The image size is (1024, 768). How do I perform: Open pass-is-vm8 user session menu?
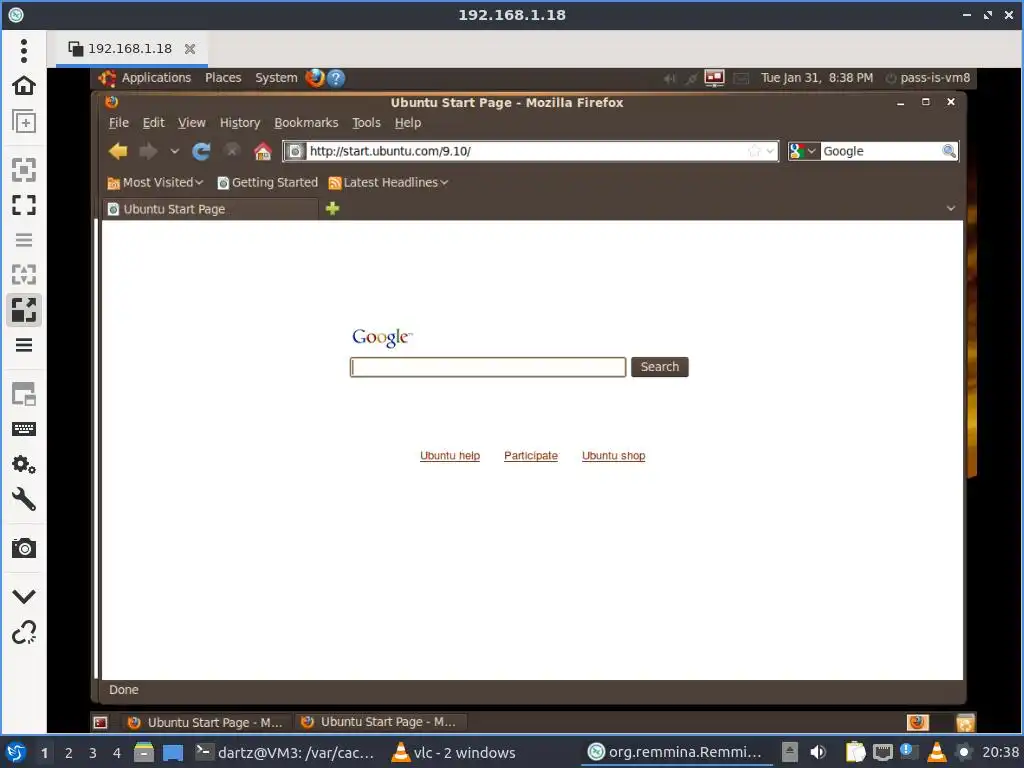coord(927,78)
